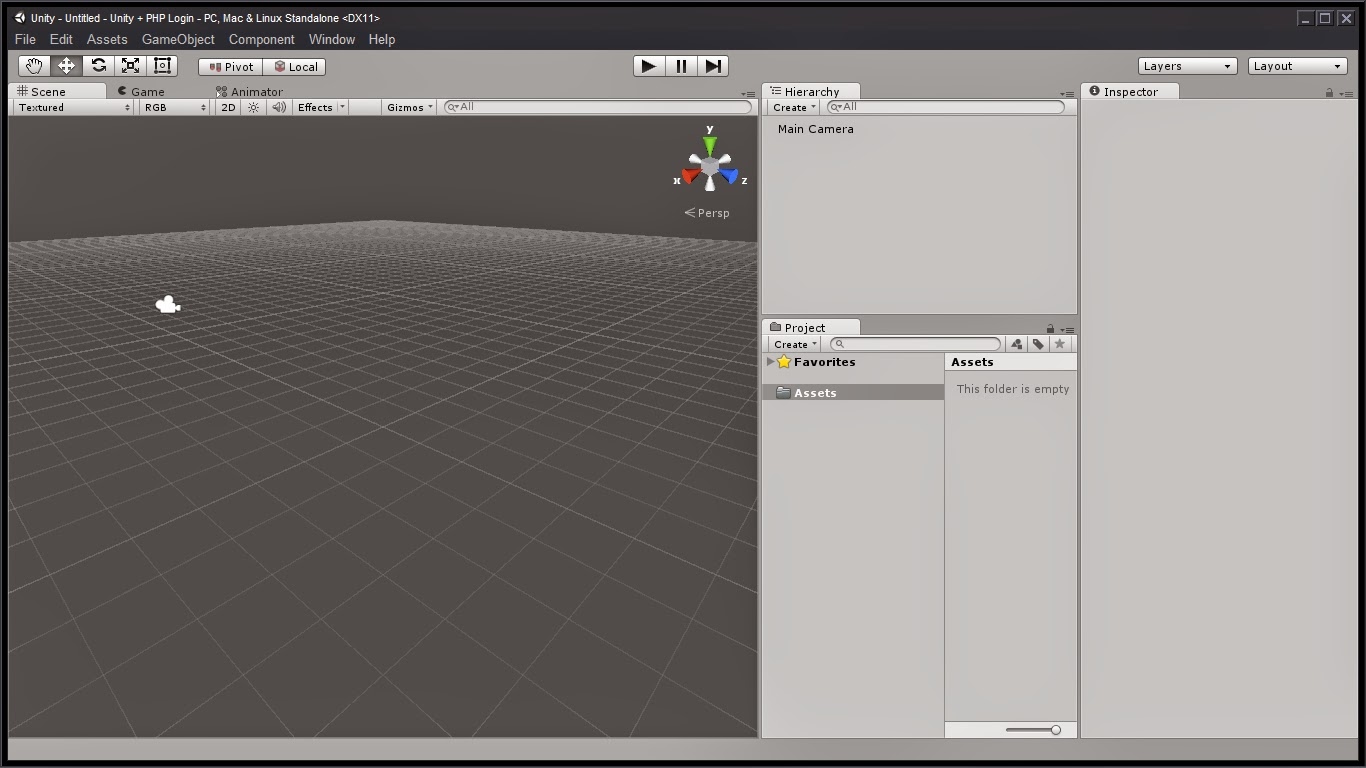Open the Layers dropdown

pyautogui.click(x=1186, y=65)
